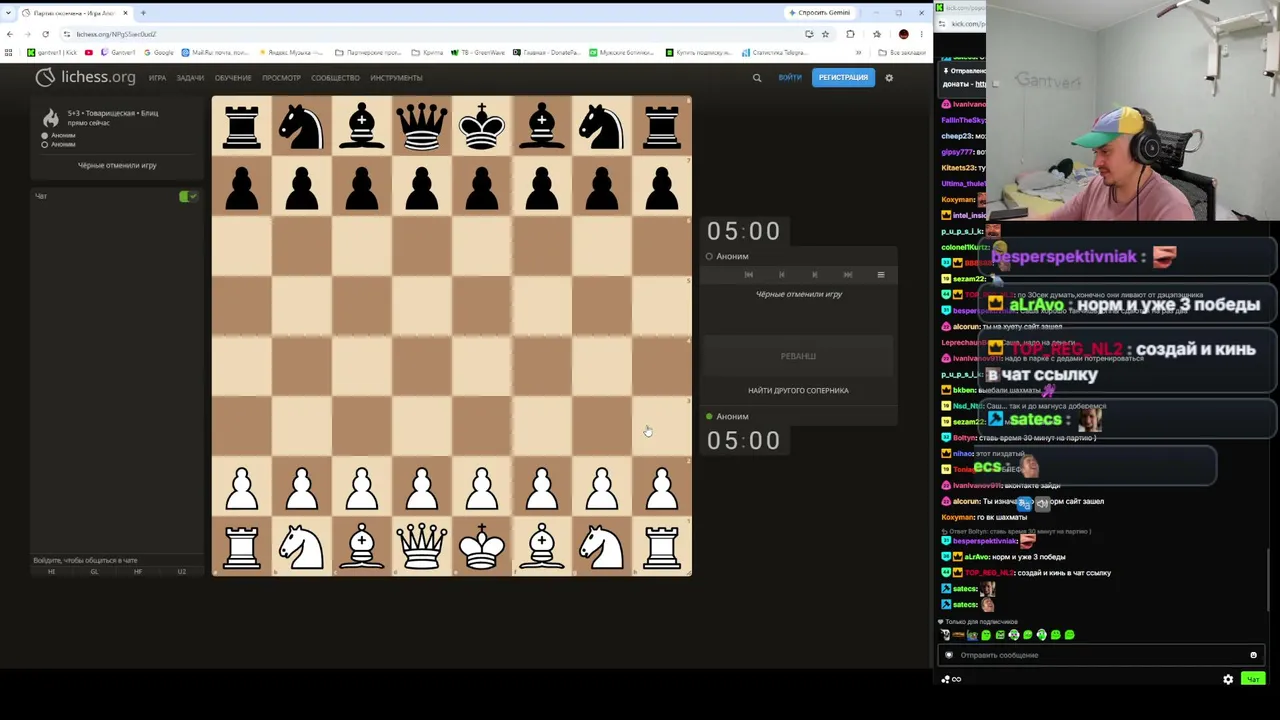Image resolution: width=1280 pixels, height=720 pixels.
Task: Open the СООБЩЕСТВО menu
Action: tap(335, 77)
